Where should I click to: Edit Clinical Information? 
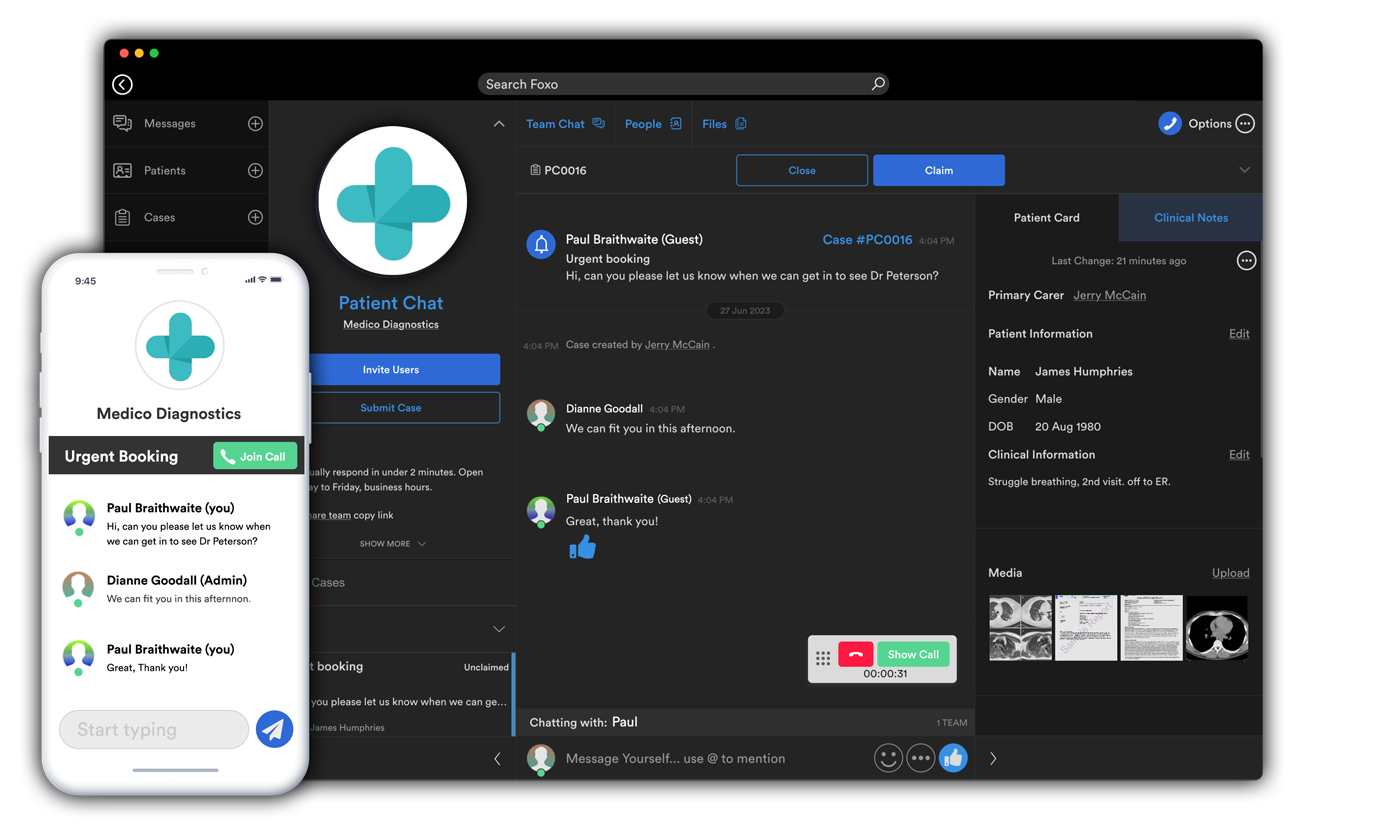(1239, 455)
